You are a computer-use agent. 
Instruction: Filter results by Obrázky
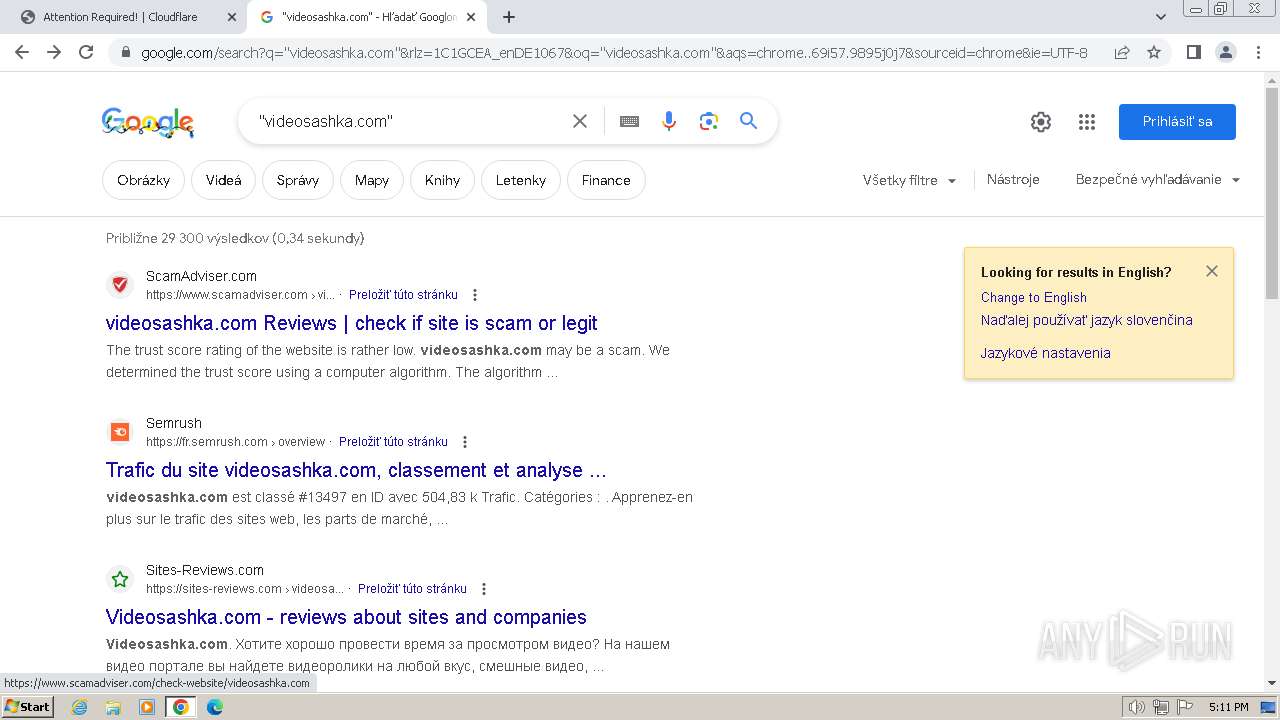143,180
